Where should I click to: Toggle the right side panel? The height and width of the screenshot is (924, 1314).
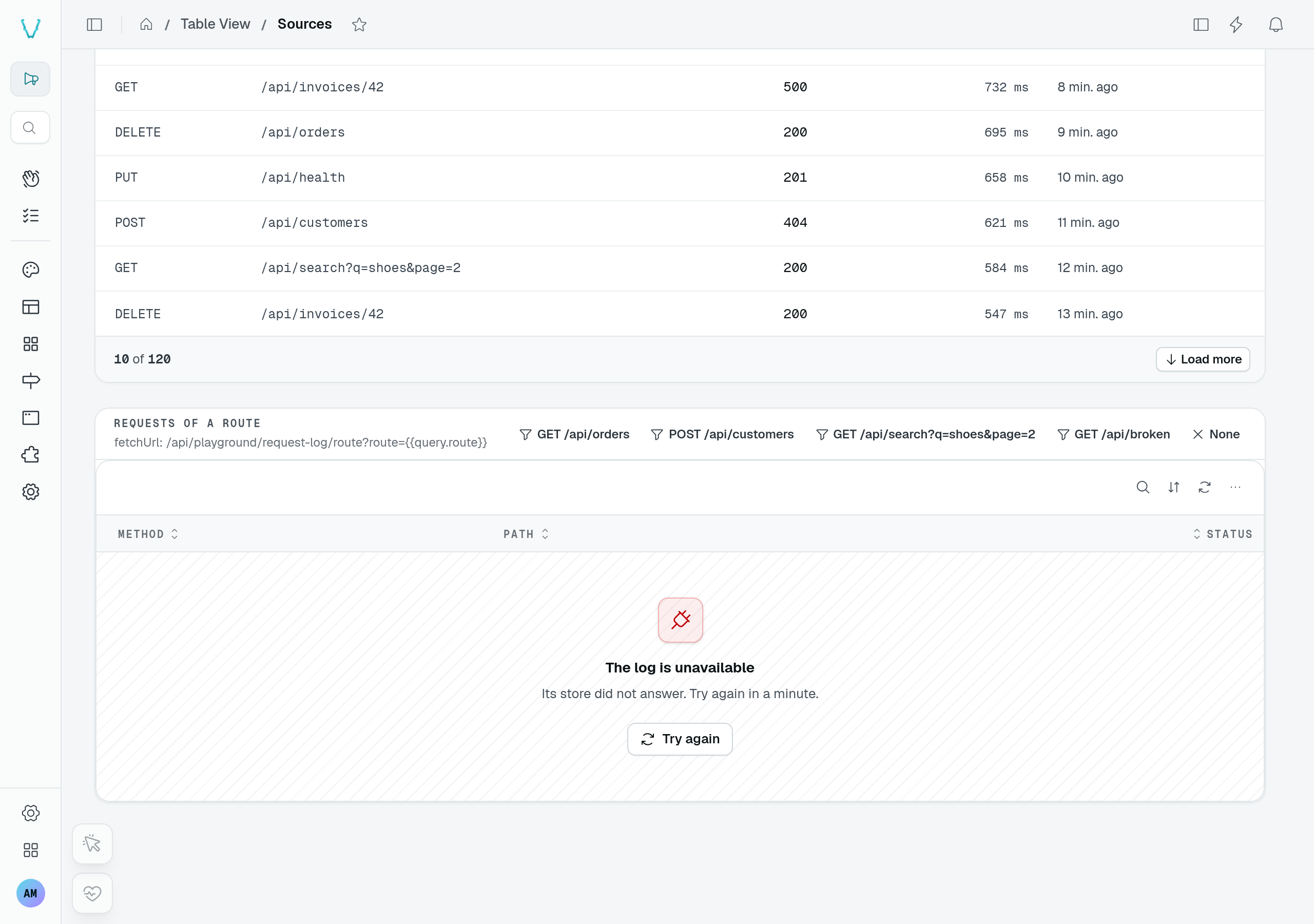point(1201,25)
